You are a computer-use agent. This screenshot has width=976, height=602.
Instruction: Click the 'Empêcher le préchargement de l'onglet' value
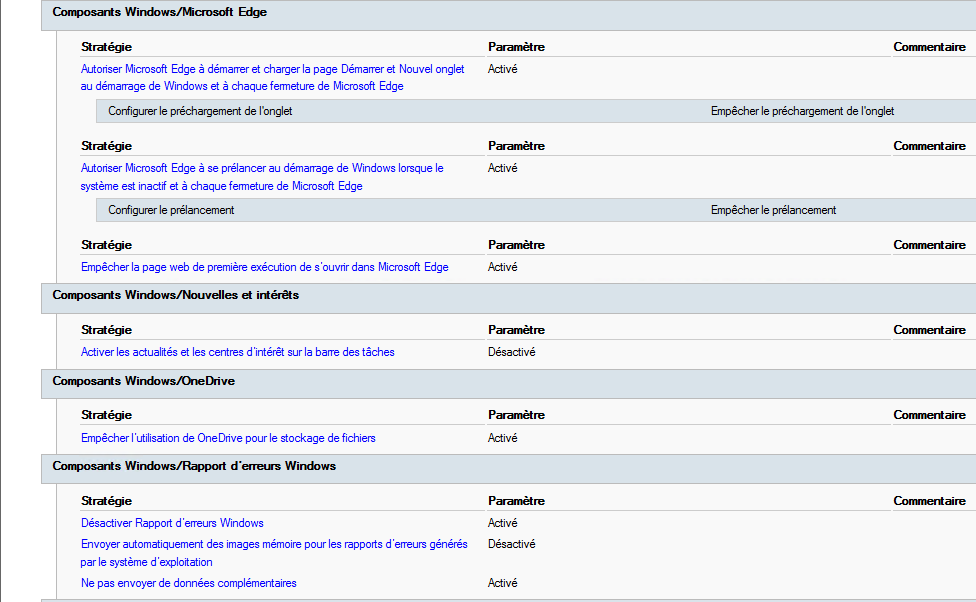pos(802,112)
